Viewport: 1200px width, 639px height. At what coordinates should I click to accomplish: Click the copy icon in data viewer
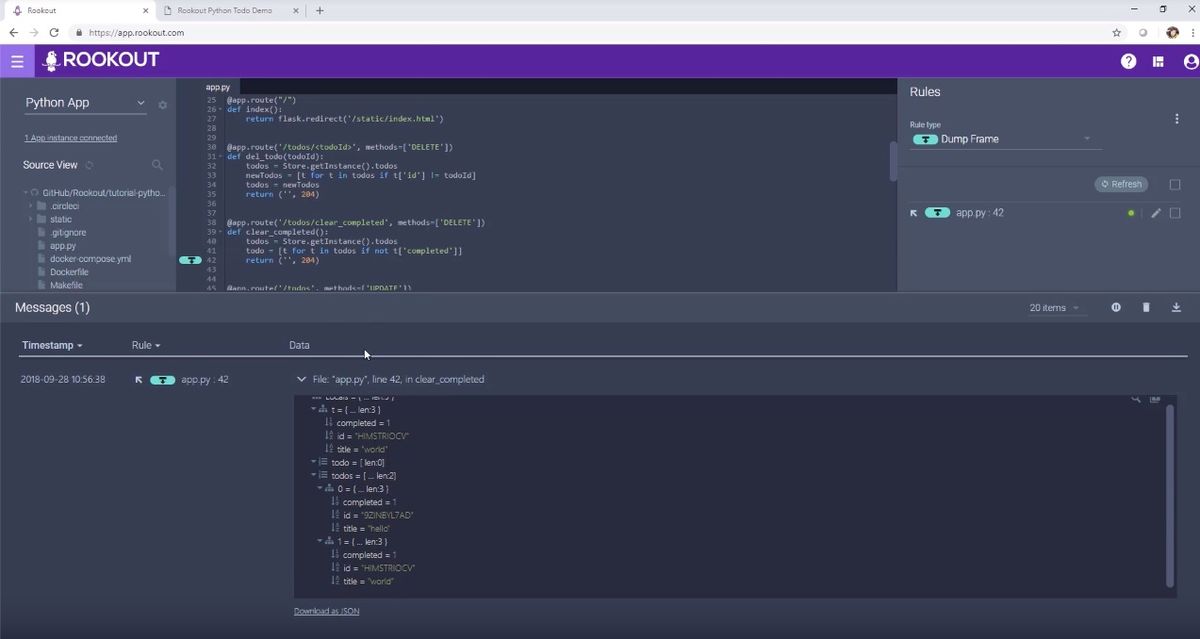pos(1155,398)
